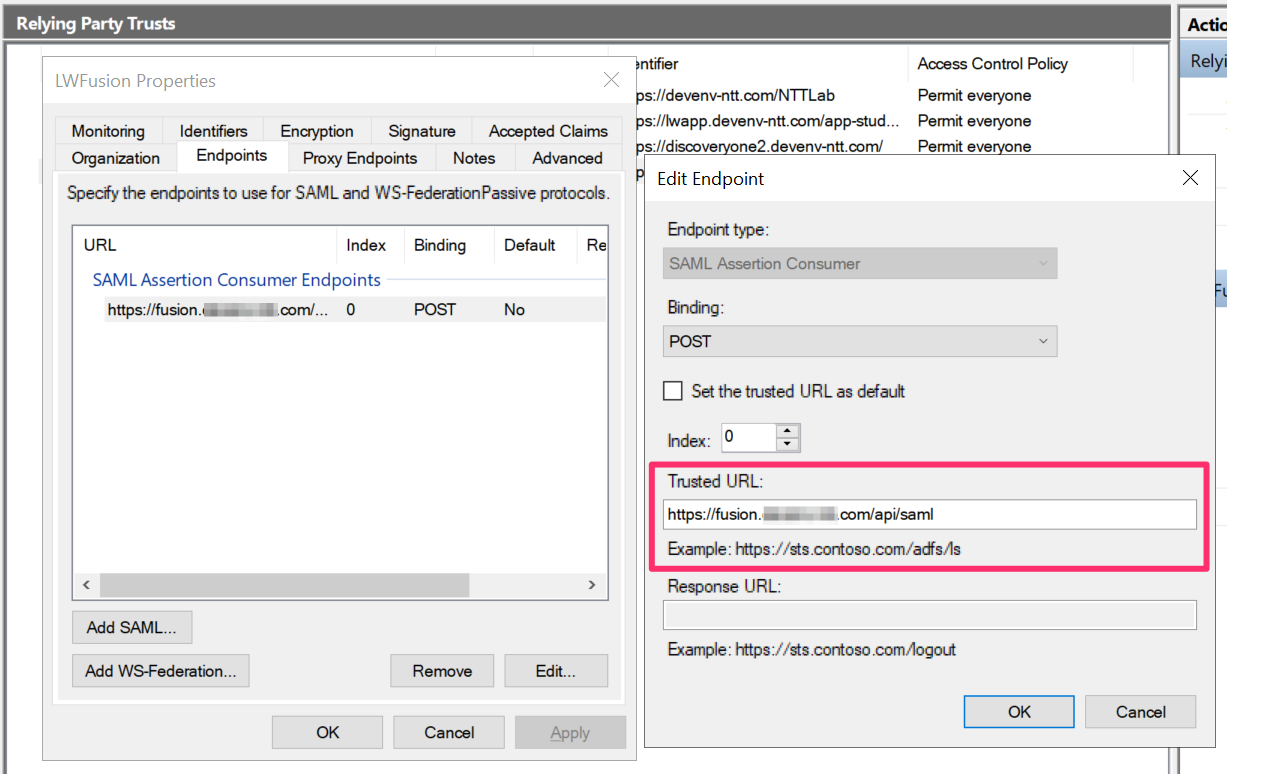Click OK in Edit Endpoint dialog

point(1019,712)
